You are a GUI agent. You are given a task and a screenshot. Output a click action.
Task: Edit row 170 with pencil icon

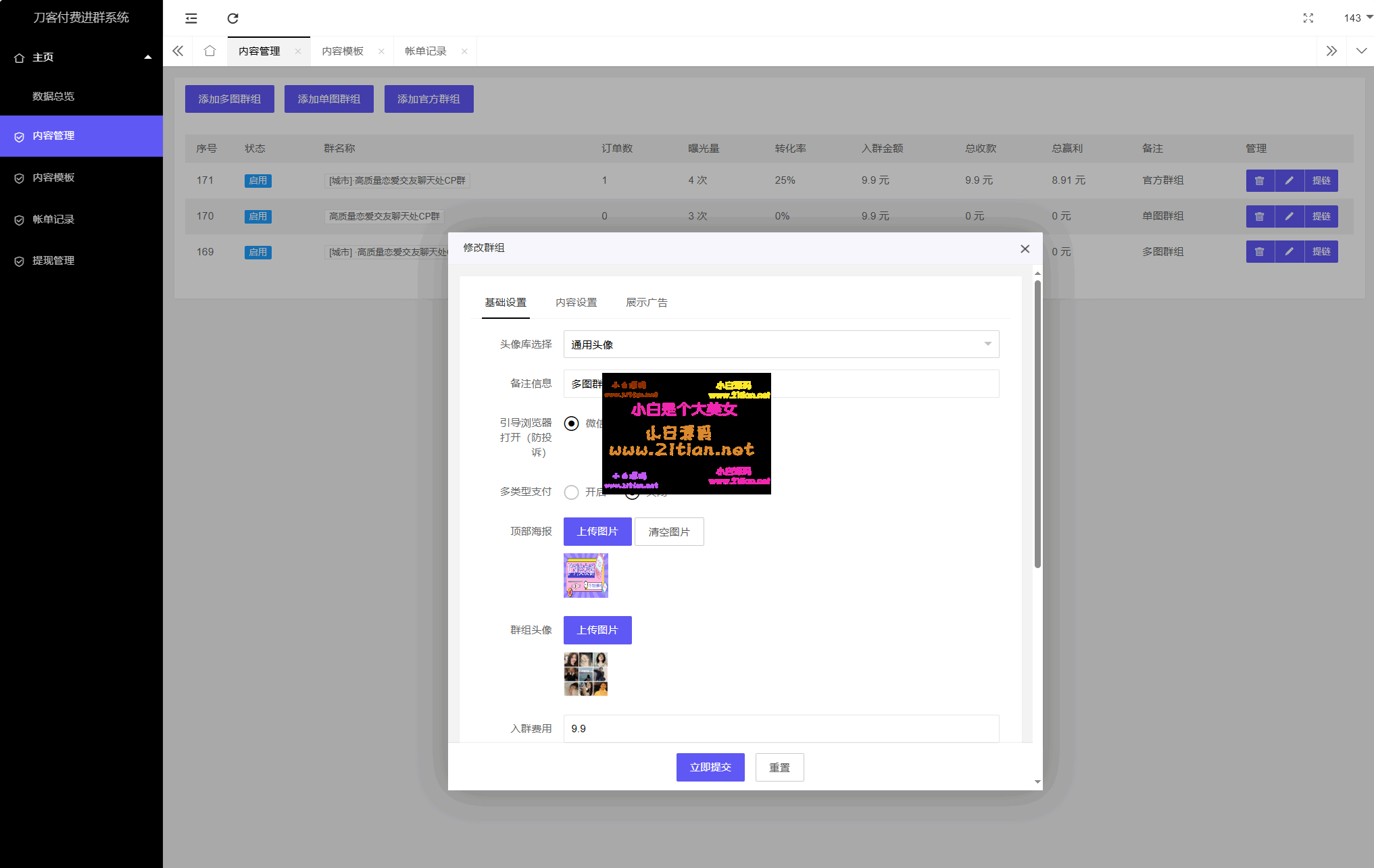pyautogui.click(x=1289, y=216)
